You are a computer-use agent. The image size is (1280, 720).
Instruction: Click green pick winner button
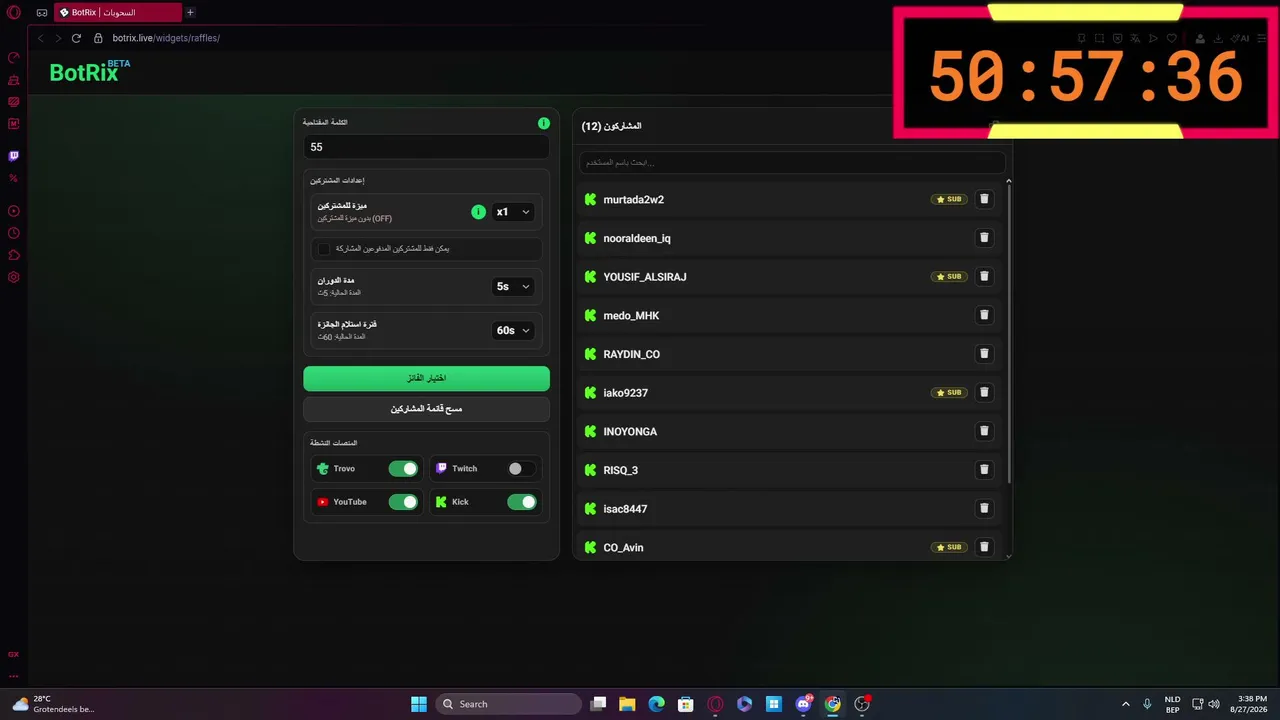coord(426,378)
